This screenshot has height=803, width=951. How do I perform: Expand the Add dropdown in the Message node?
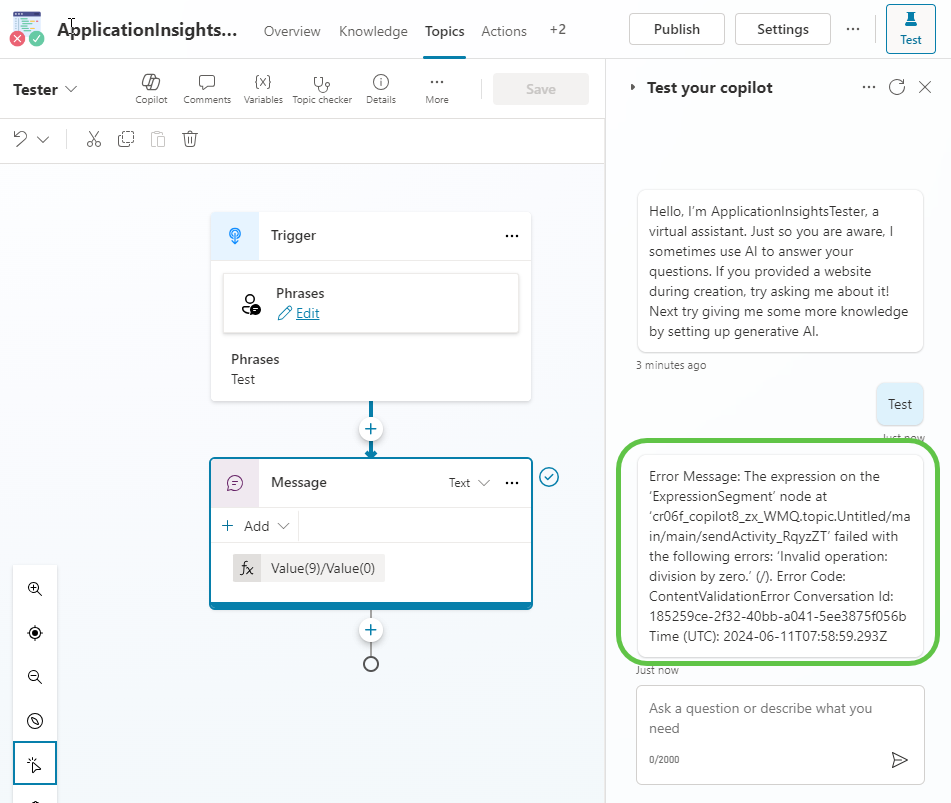point(254,525)
